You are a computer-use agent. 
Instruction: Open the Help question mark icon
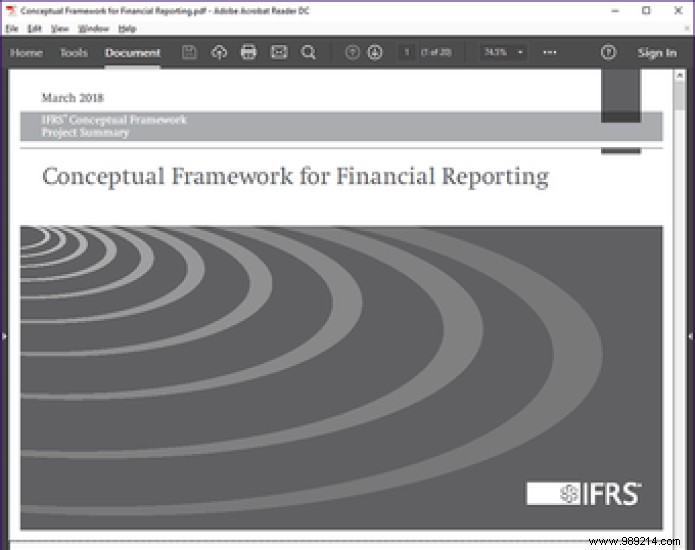pyautogui.click(x=608, y=52)
